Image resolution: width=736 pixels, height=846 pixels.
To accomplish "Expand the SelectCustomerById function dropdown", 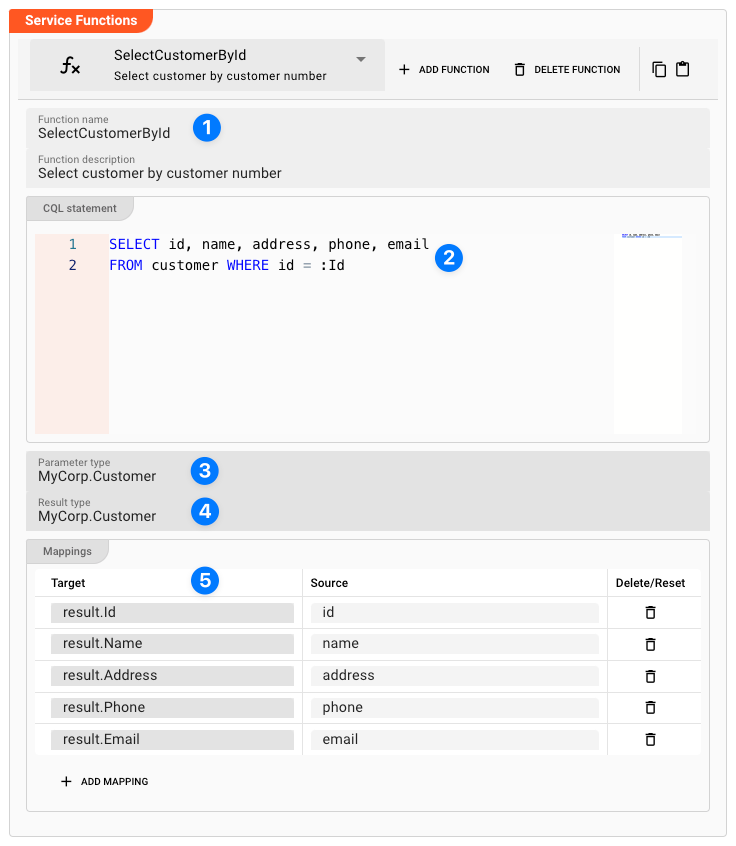I will click(361, 60).
